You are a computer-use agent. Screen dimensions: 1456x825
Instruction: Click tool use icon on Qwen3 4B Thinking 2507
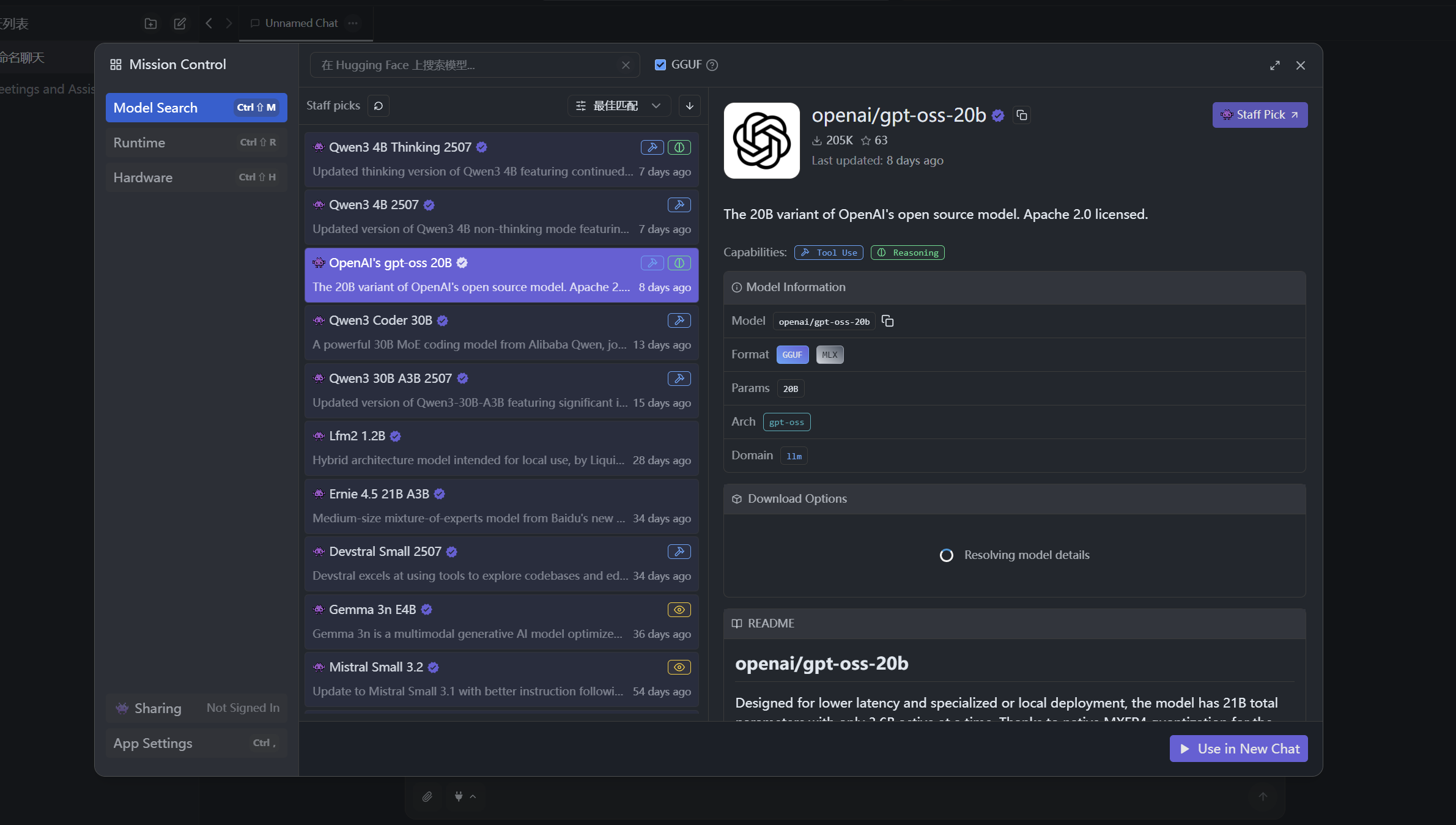point(652,147)
